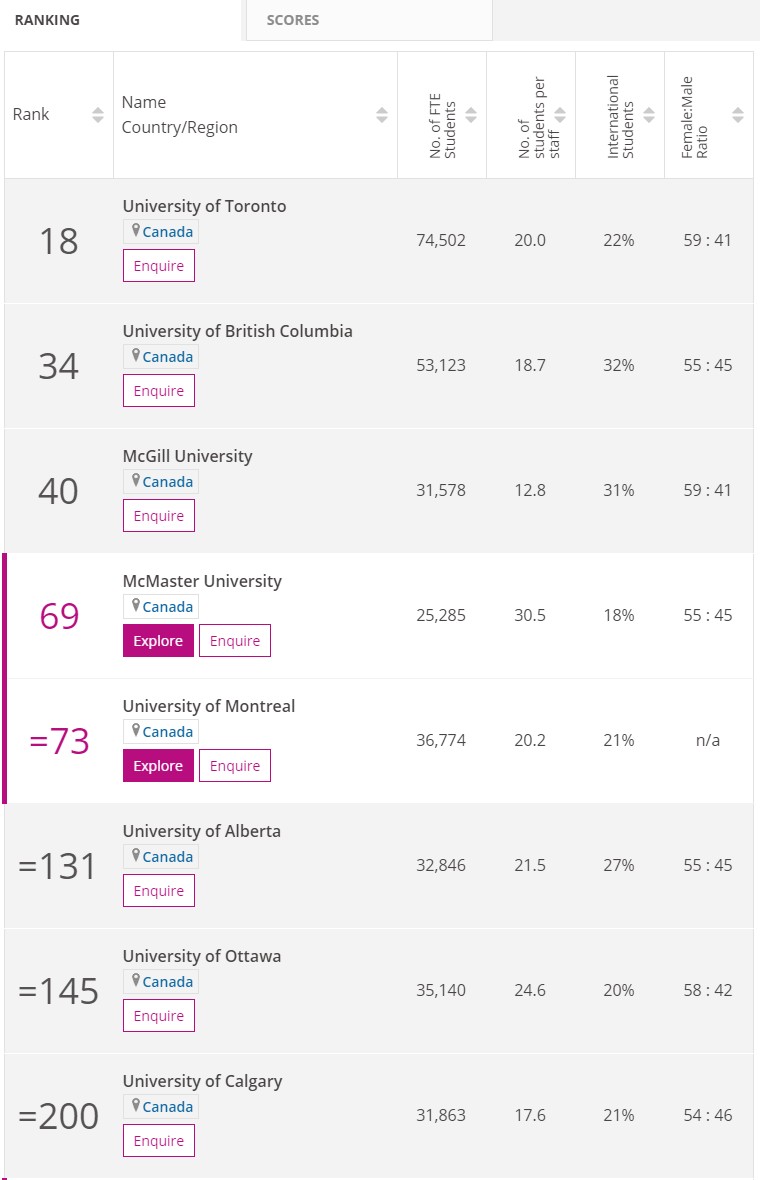Screen dimensions: 760x1180
Task: Sort table by Rank column arrows
Action: [x=98, y=115]
